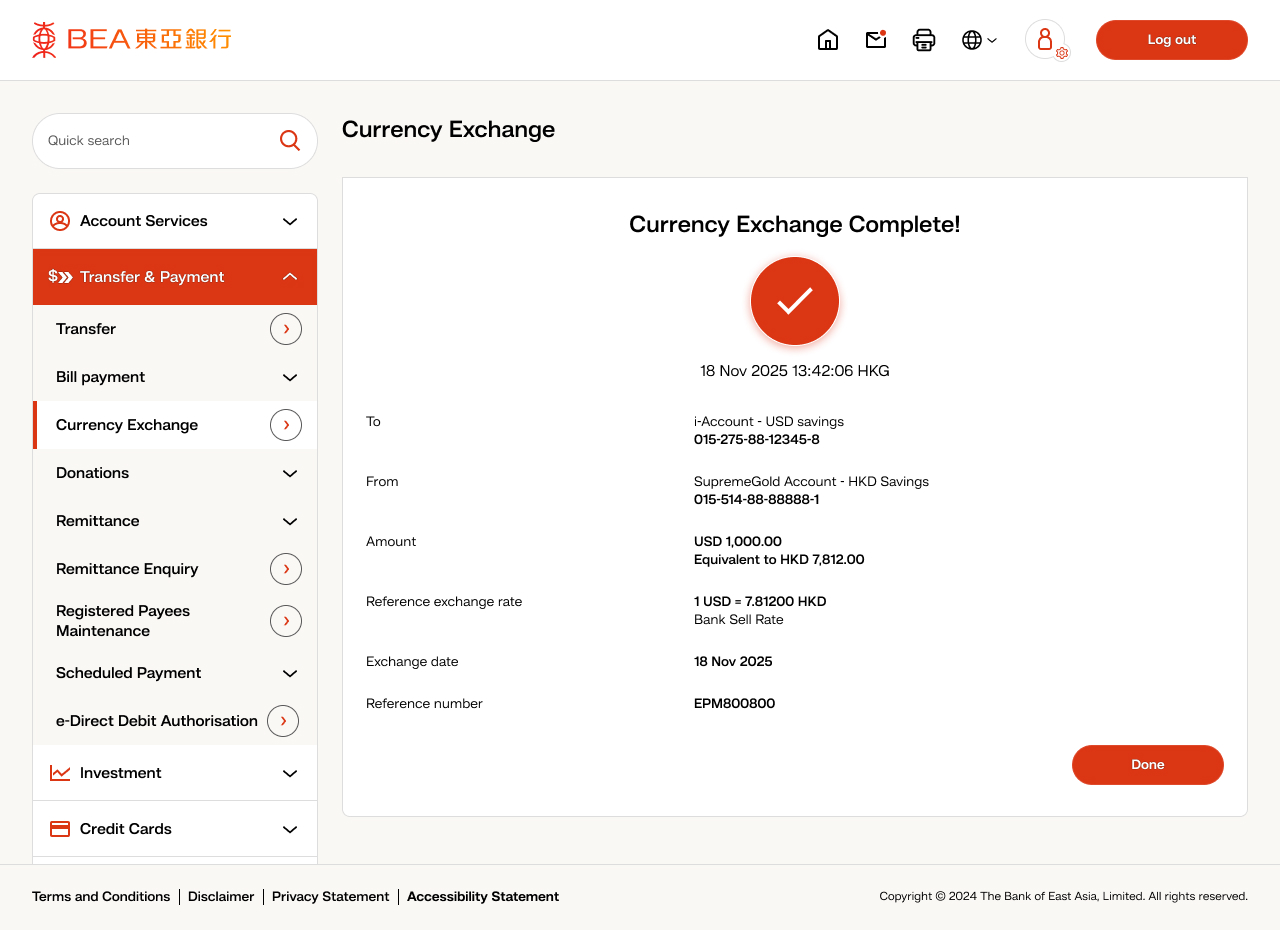This screenshot has width=1280, height=930.
Task: Click the Log out button
Action: coord(1171,40)
